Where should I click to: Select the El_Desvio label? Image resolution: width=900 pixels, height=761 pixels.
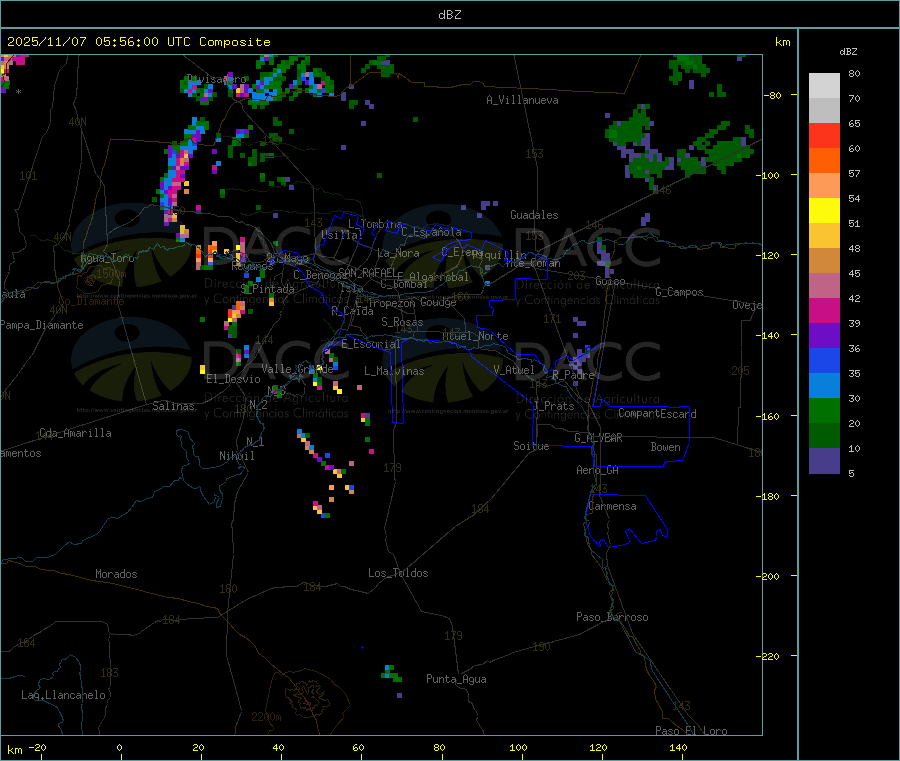click(233, 379)
